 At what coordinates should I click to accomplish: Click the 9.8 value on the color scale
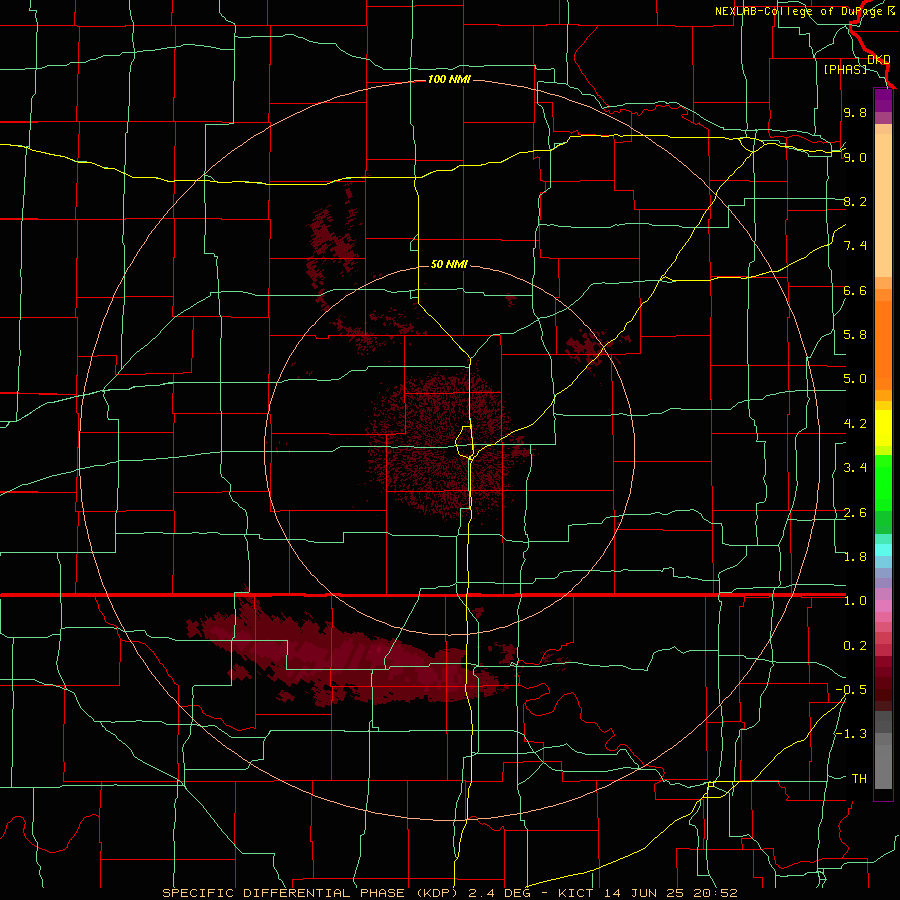point(855,112)
